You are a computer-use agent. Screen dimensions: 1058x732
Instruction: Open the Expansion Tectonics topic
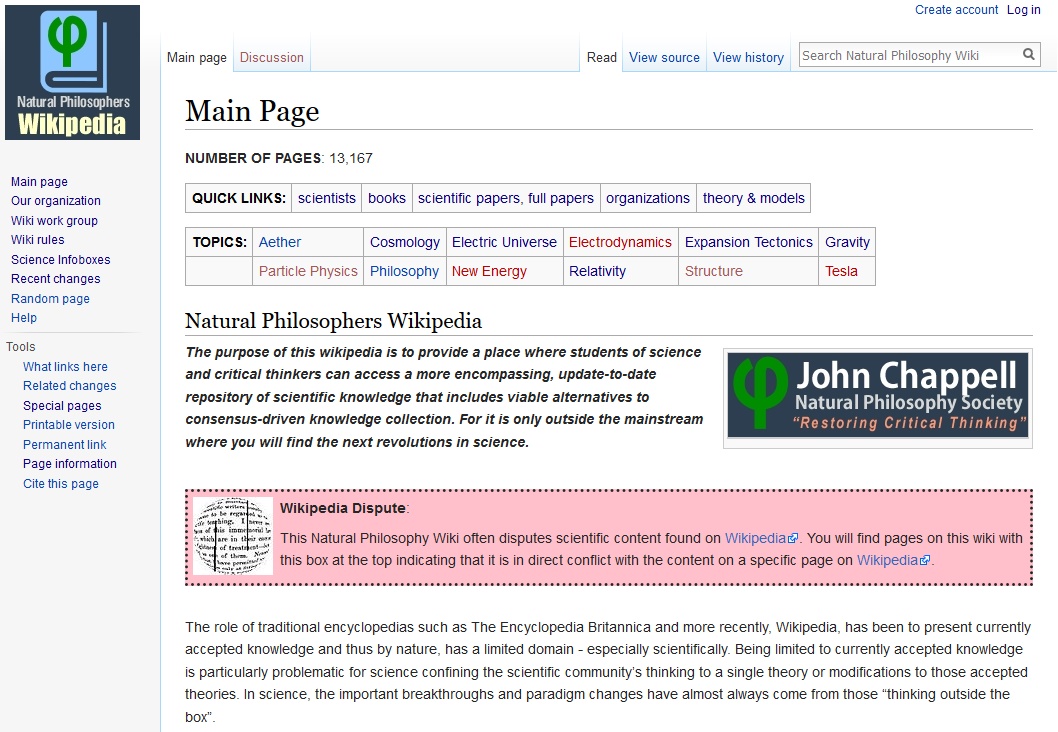click(x=749, y=242)
